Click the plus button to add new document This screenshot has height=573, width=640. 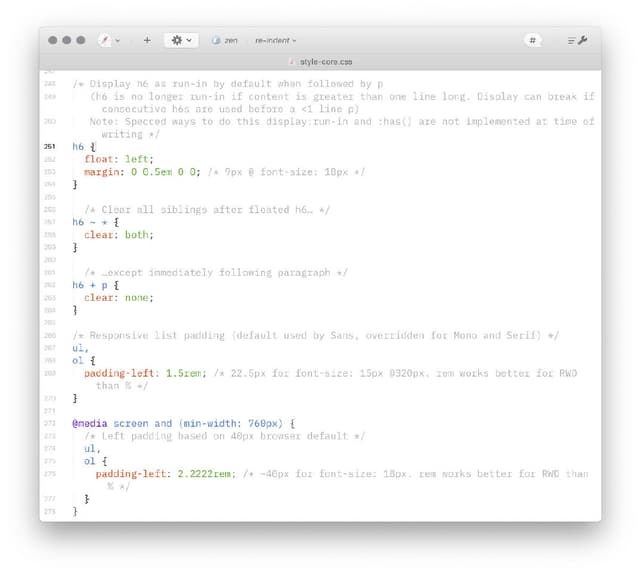tap(147, 40)
